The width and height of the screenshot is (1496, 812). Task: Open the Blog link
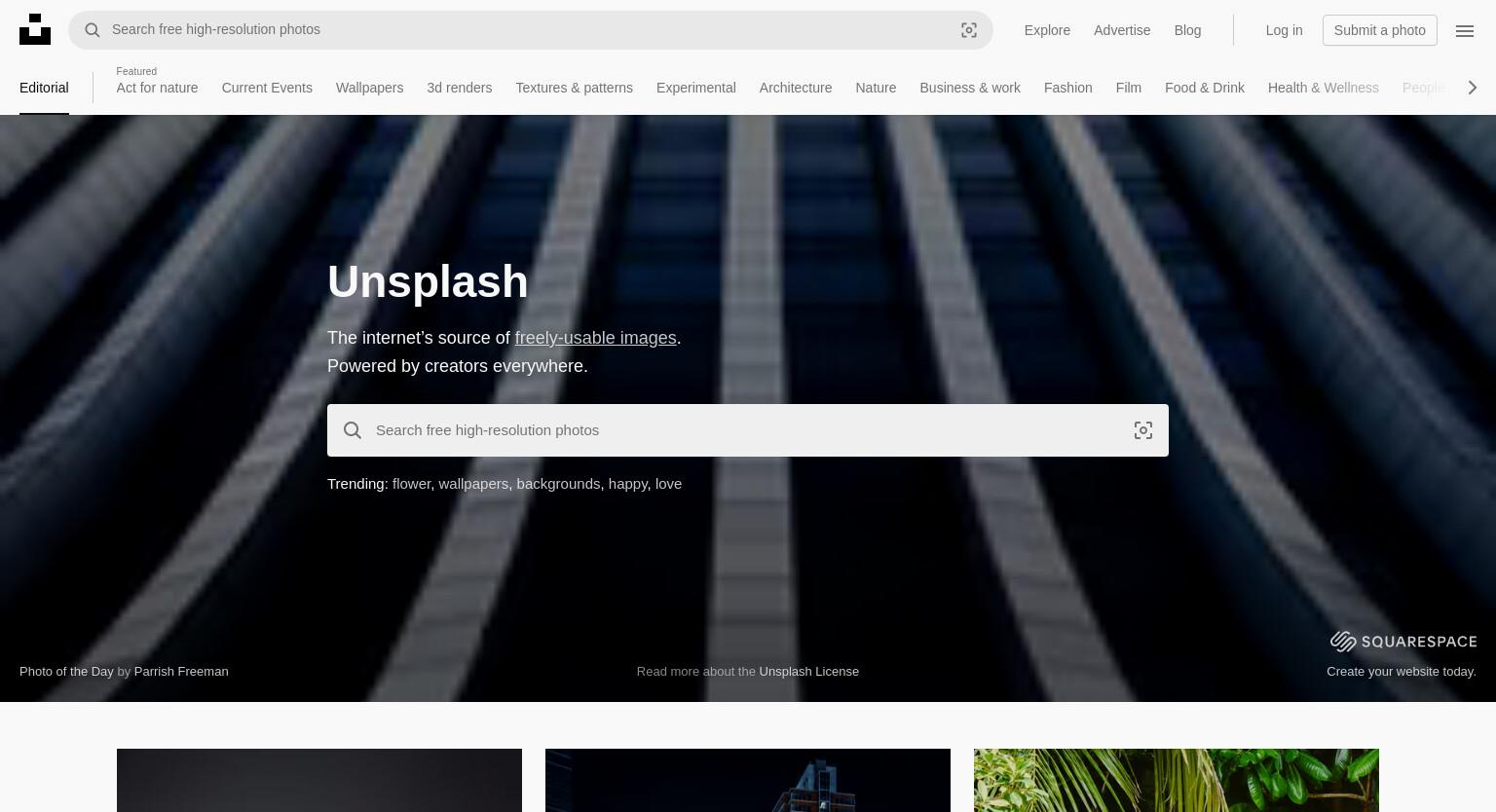(1187, 30)
